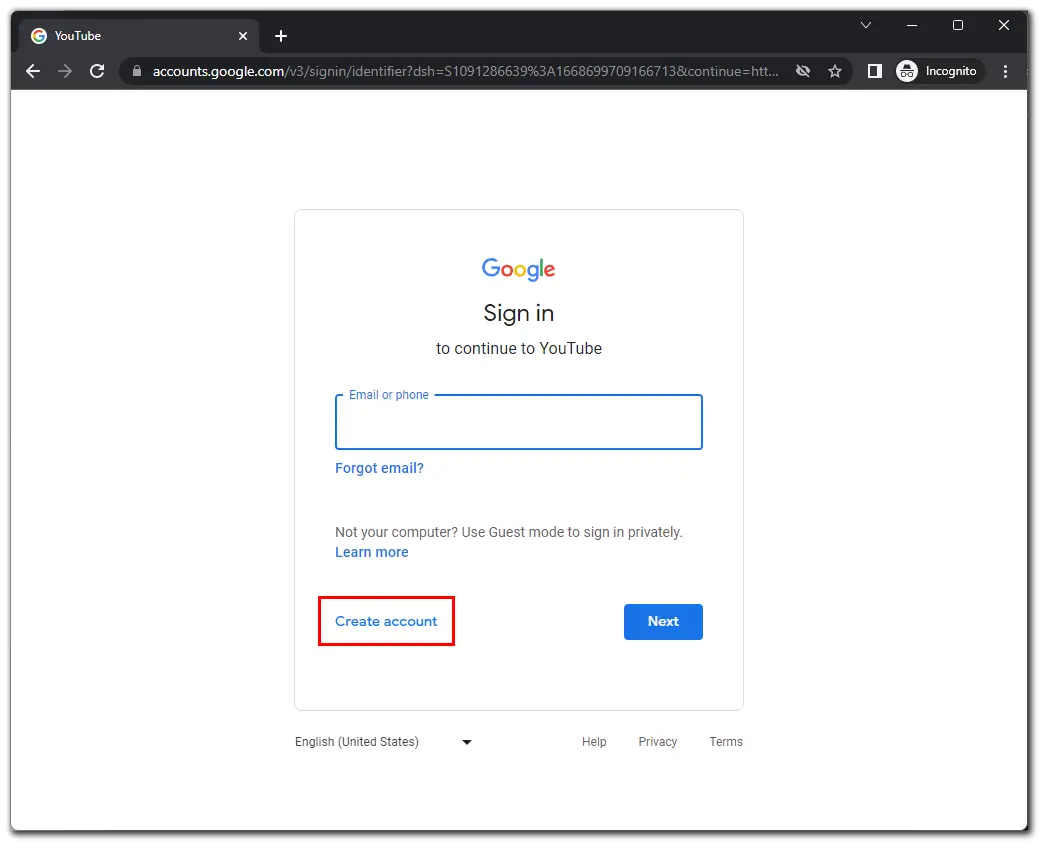Open the Terms footer link

[726, 742]
